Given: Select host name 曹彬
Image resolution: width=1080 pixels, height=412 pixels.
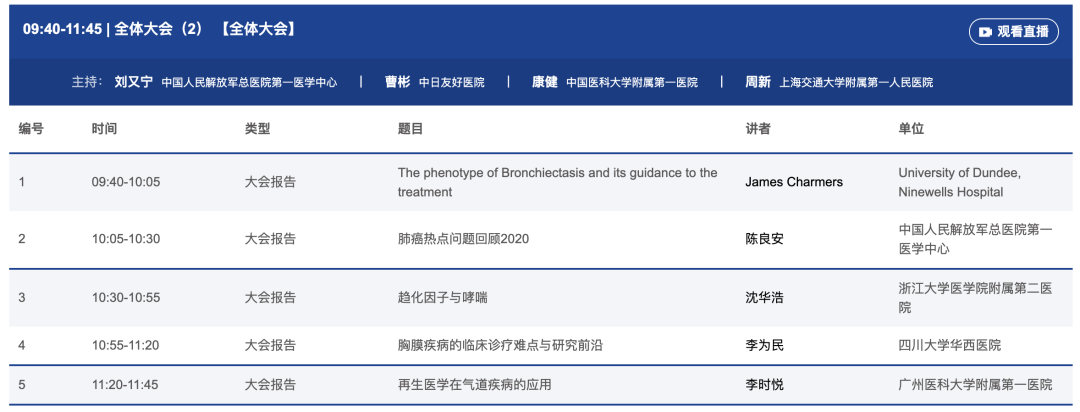Looking at the screenshot, I should [x=397, y=82].
